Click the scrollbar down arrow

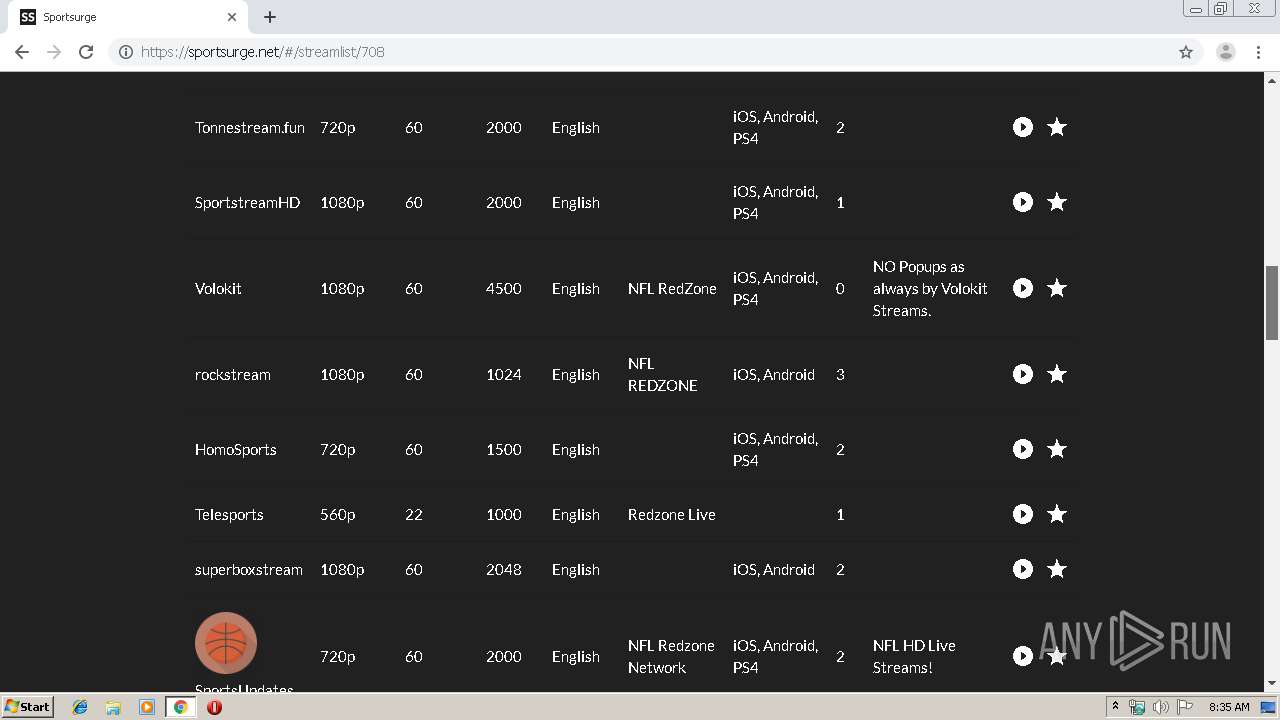pyautogui.click(x=1272, y=683)
